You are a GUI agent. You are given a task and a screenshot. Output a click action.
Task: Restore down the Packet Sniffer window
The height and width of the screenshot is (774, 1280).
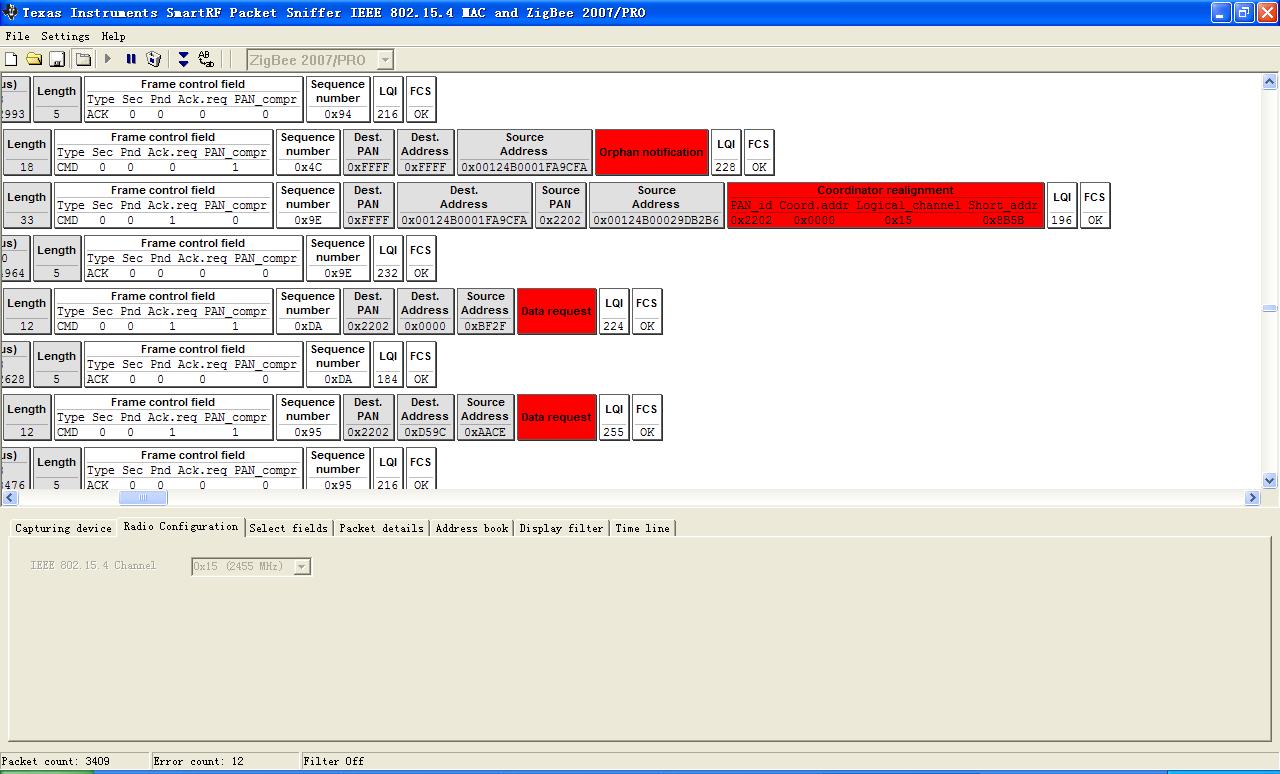pyautogui.click(x=1244, y=13)
